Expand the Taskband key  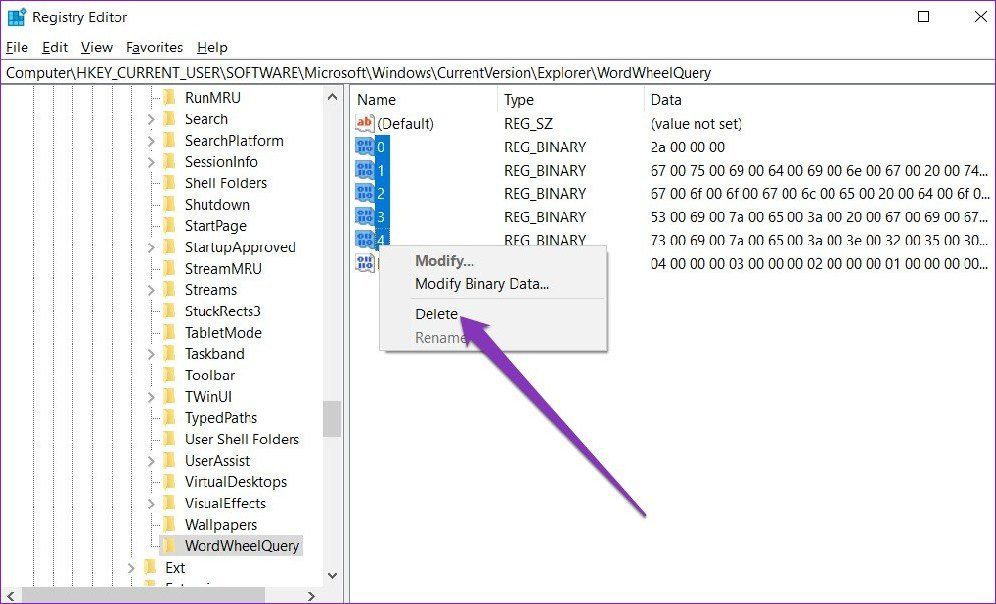(x=151, y=354)
